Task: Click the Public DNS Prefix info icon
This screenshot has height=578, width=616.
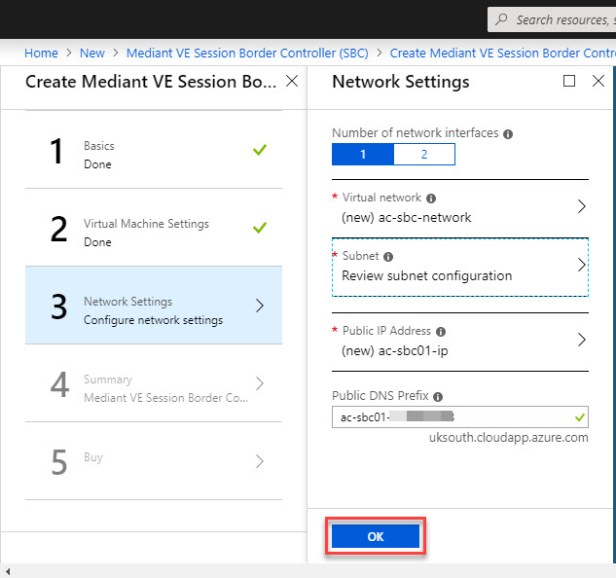Action: 438,397
